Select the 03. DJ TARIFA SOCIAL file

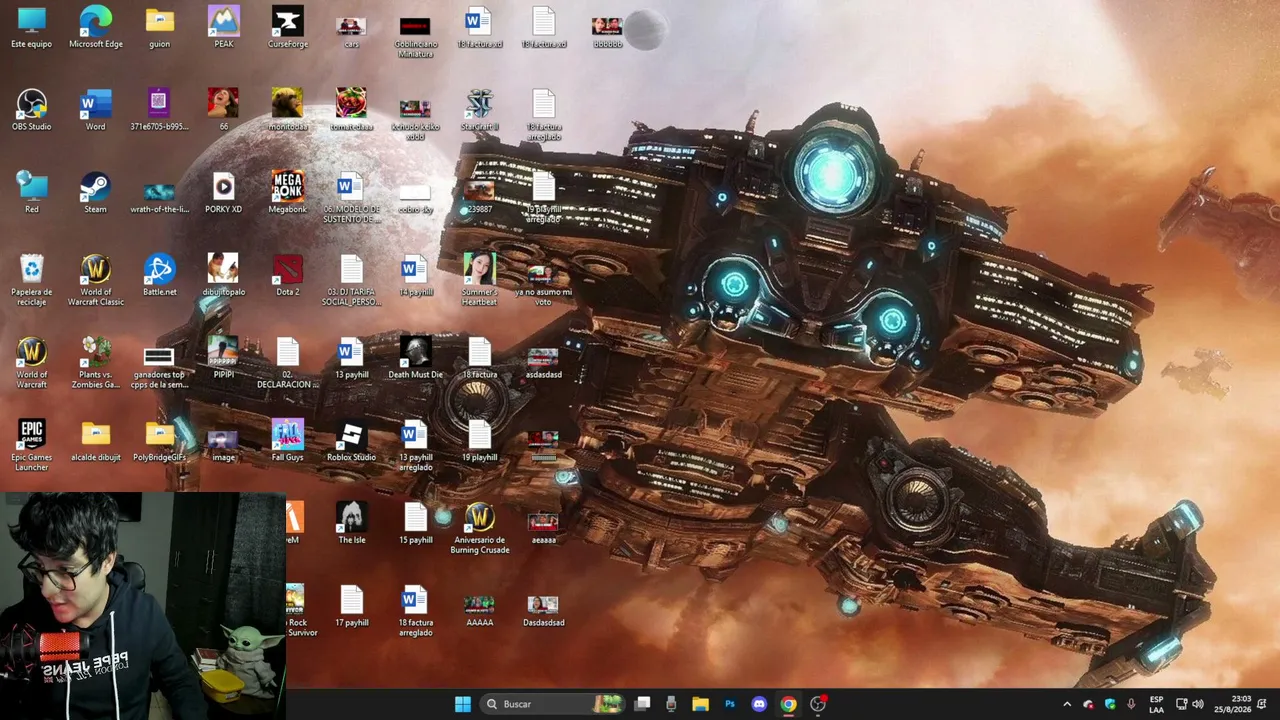351,279
